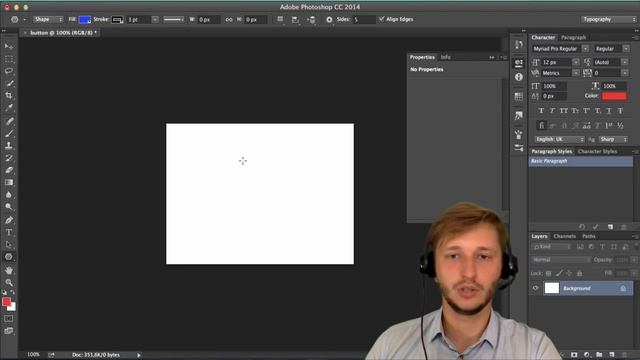Hide the Background layer
640x360 pixels.
536,288
